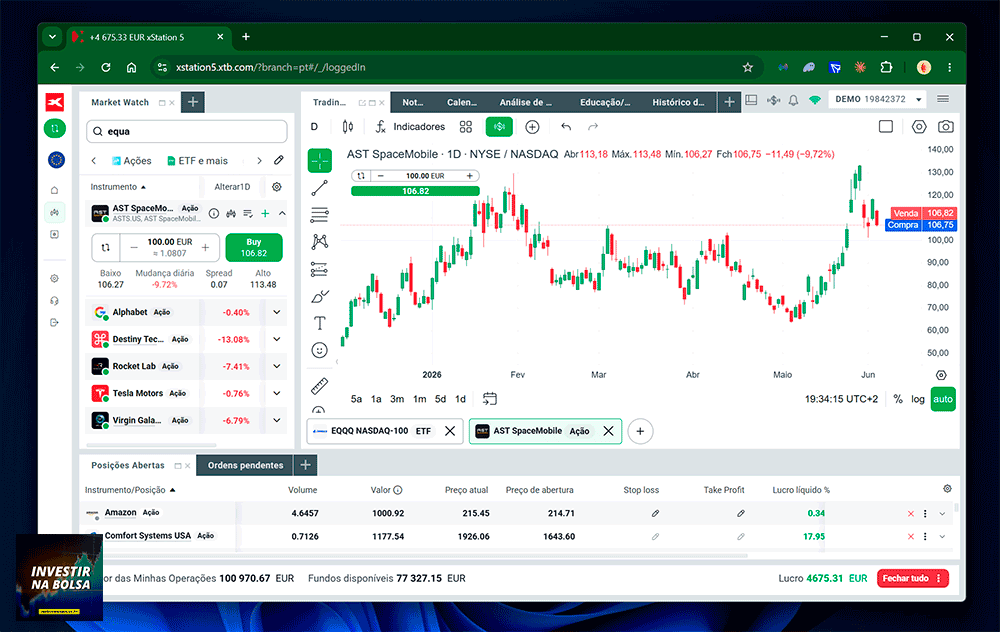Switch to the Ordens pendentes tab

tap(246, 466)
